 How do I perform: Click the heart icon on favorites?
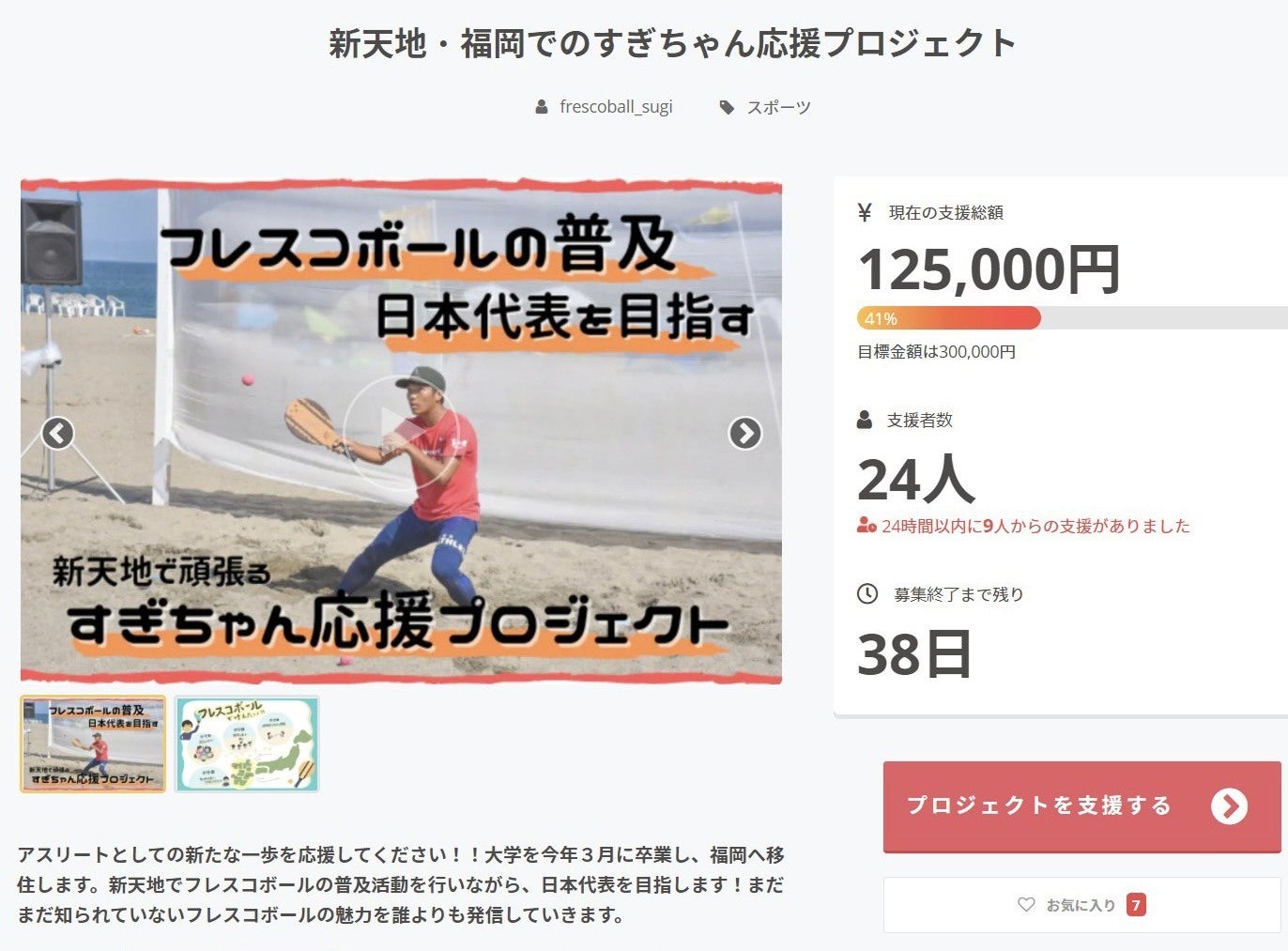pos(1026,905)
